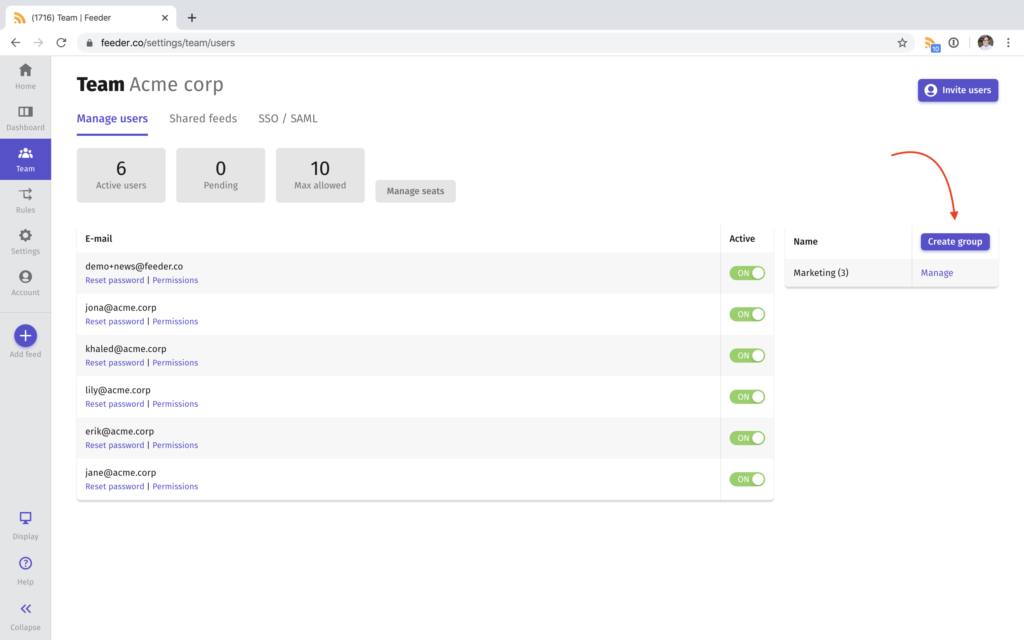Open Permissions for erik@acme.corp

[x=175, y=445]
